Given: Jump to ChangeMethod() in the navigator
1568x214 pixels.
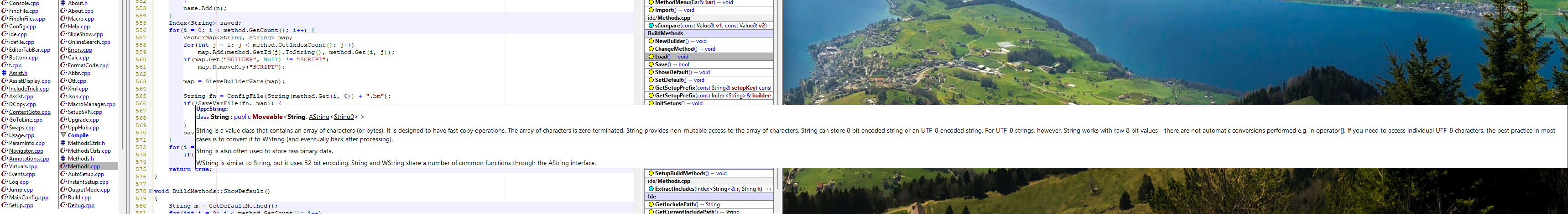Looking at the screenshot, I should (675, 49).
